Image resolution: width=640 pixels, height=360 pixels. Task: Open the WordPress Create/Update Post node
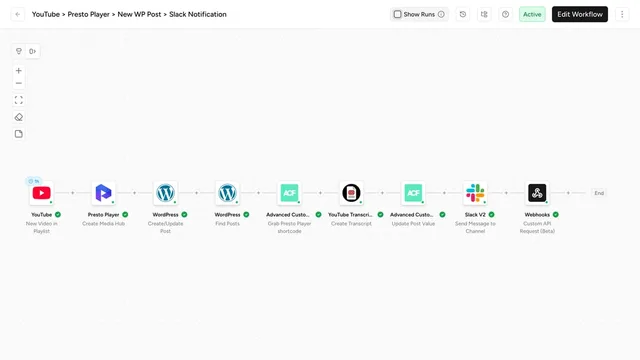pyautogui.click(x=165, y=193)
